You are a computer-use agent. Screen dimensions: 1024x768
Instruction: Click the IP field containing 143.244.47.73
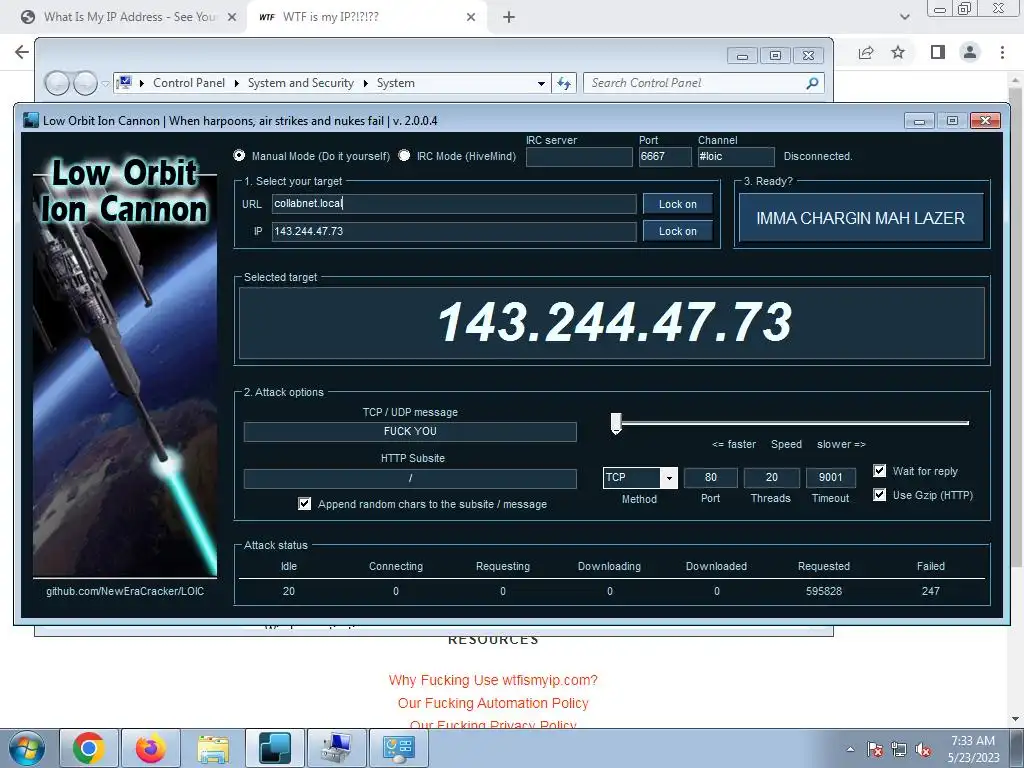454,231
